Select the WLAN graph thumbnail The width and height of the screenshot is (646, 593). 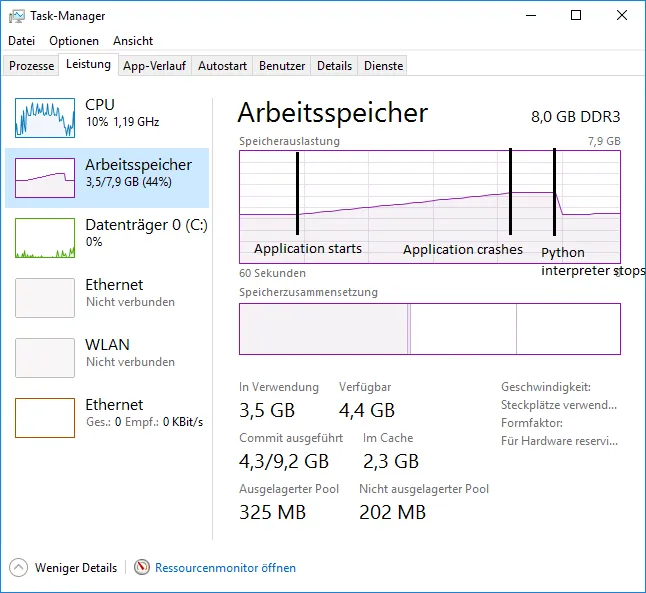pos(45,357)
